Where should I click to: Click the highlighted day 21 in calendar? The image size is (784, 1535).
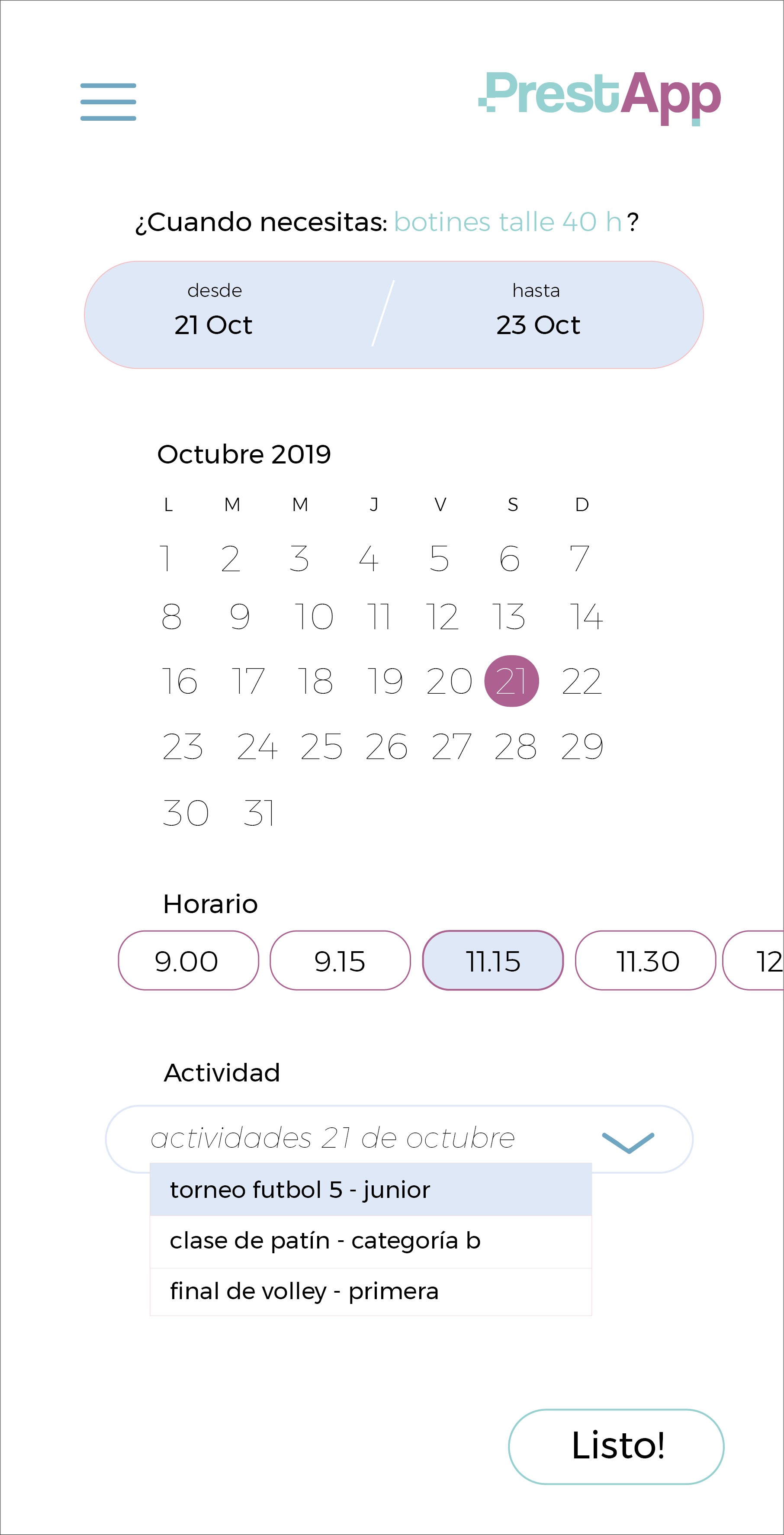point(511,681)
